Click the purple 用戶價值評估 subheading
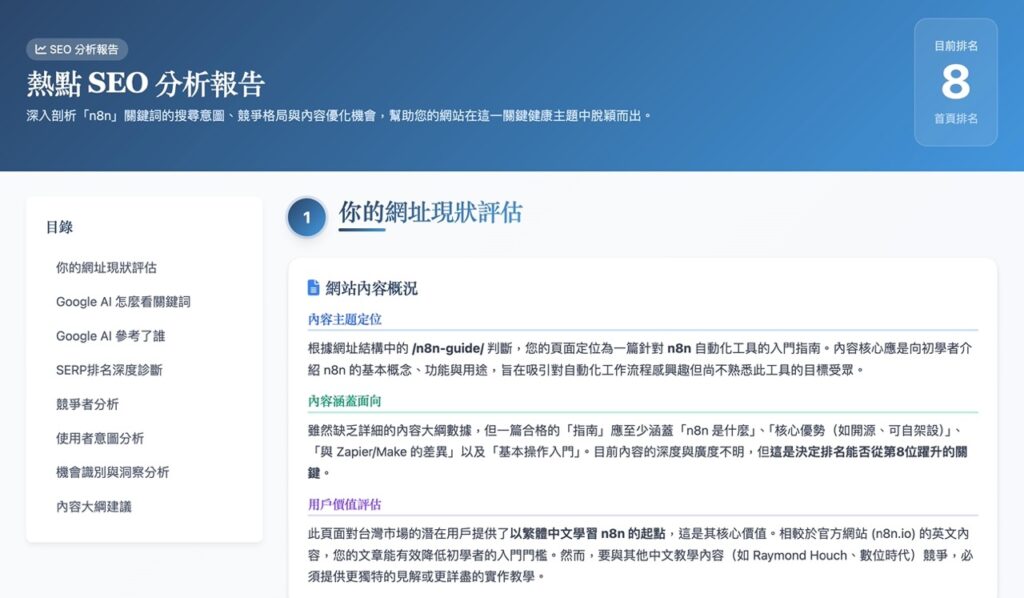The width and height of the screenshot is (1024, 598). 345,504
